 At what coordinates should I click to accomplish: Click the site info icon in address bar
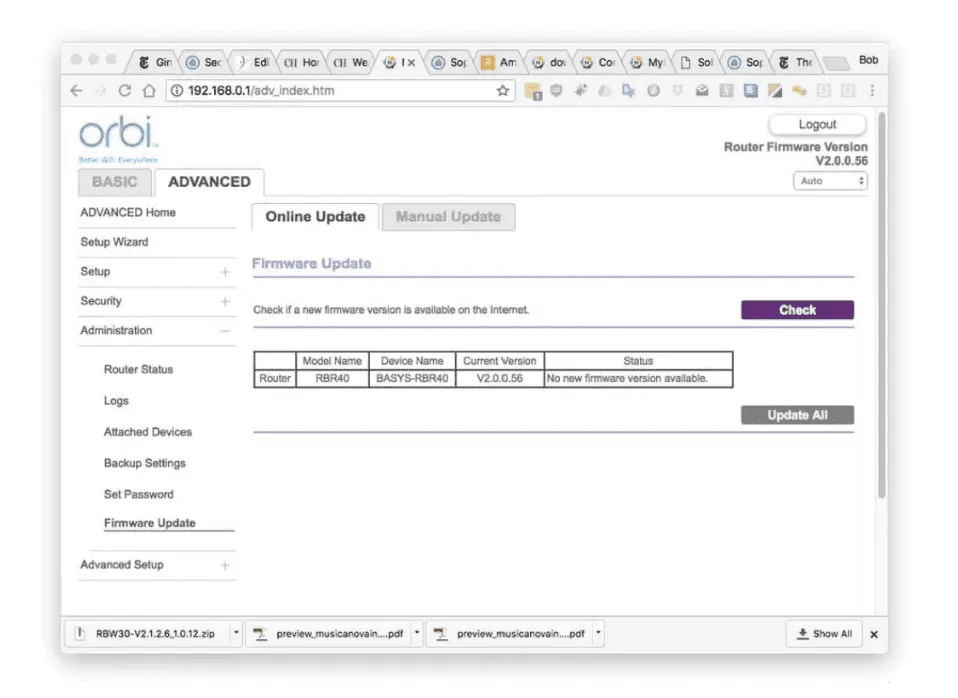click(176, 91)
